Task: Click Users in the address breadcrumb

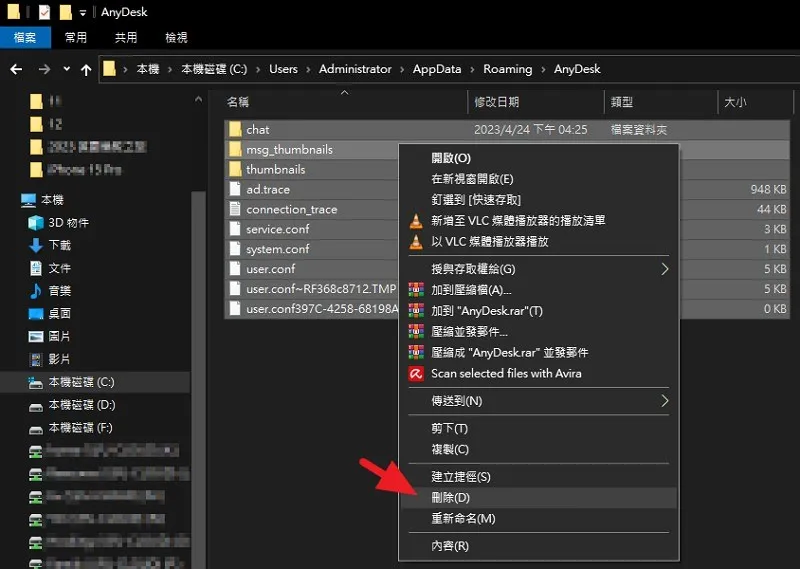Action: pyautogui.click(x=283, y=69)
